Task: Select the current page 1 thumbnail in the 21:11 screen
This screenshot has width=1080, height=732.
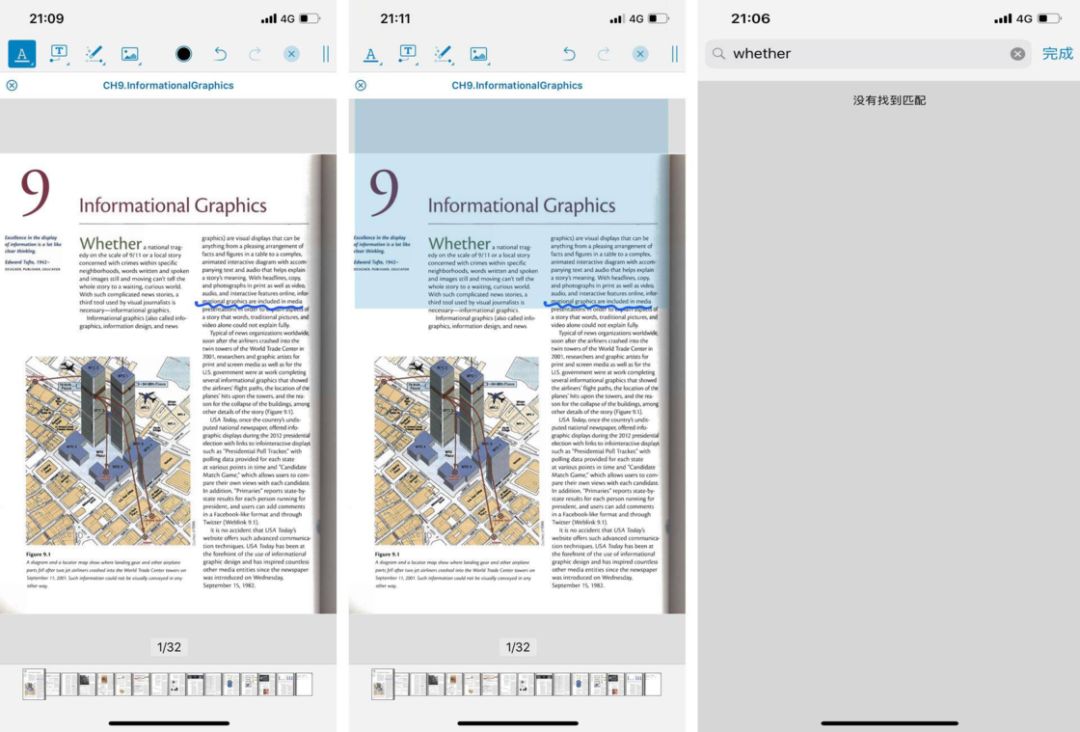Action: [x=382, y=684]
